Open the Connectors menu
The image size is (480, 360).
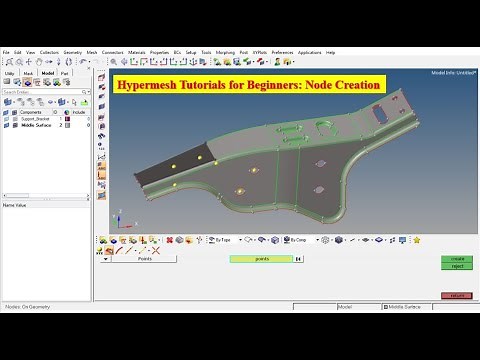click(x=112, y=52)
